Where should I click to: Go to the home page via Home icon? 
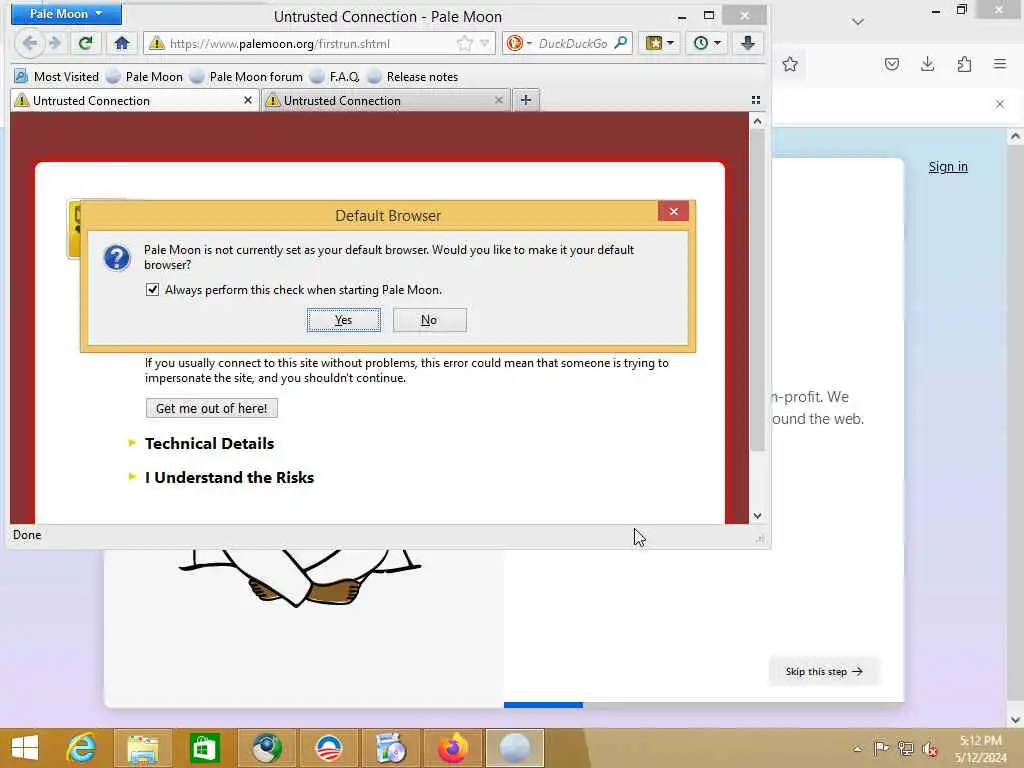tap(121, 43)
